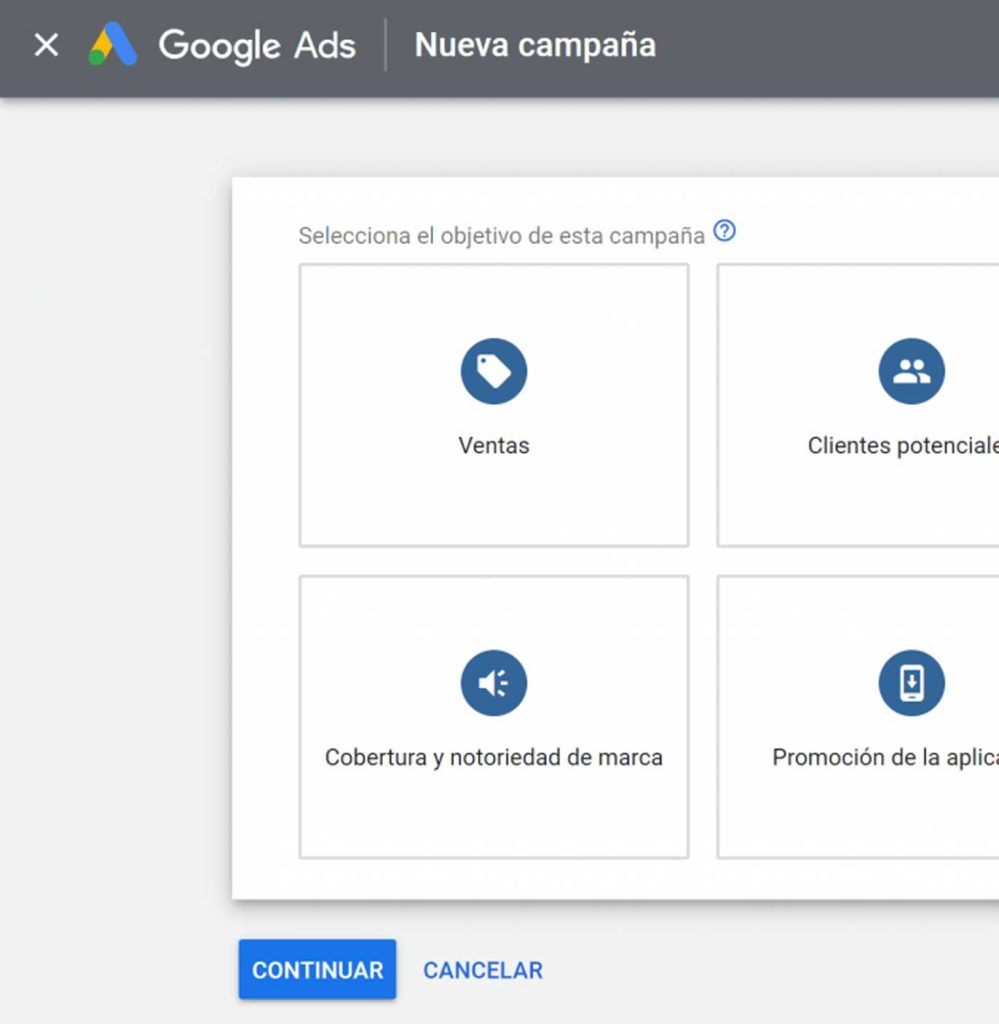This screenshot has height=1024, width=999.
Task: Click 'Selecciona el objetivo de esta campaña' text
Action: pyautogui.click(x=501, y=236)
